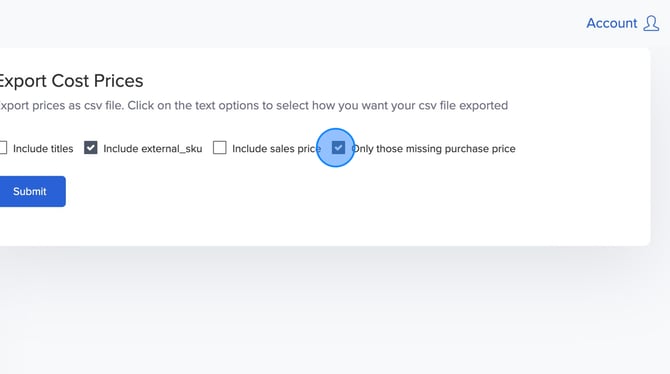Uncheck Only those missing purchase price box
Viewport: 670px width, 374px height.
(338, 147)
